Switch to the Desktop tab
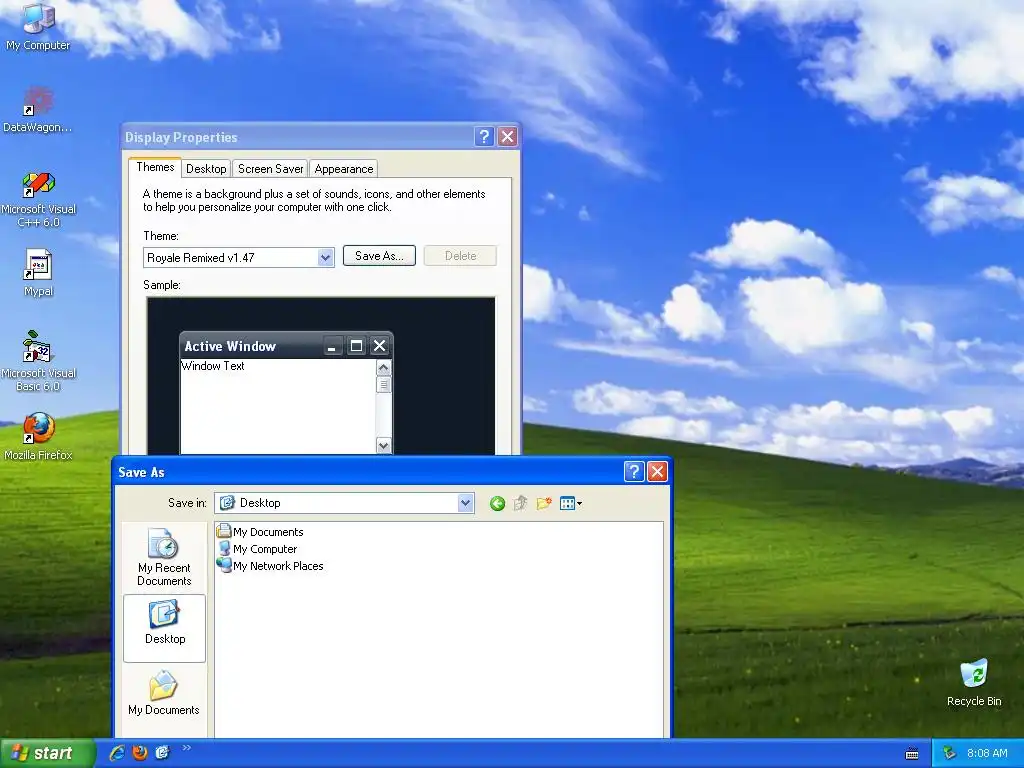The width and height of the screenshot is (1024, 768). [x=206, y=168]
